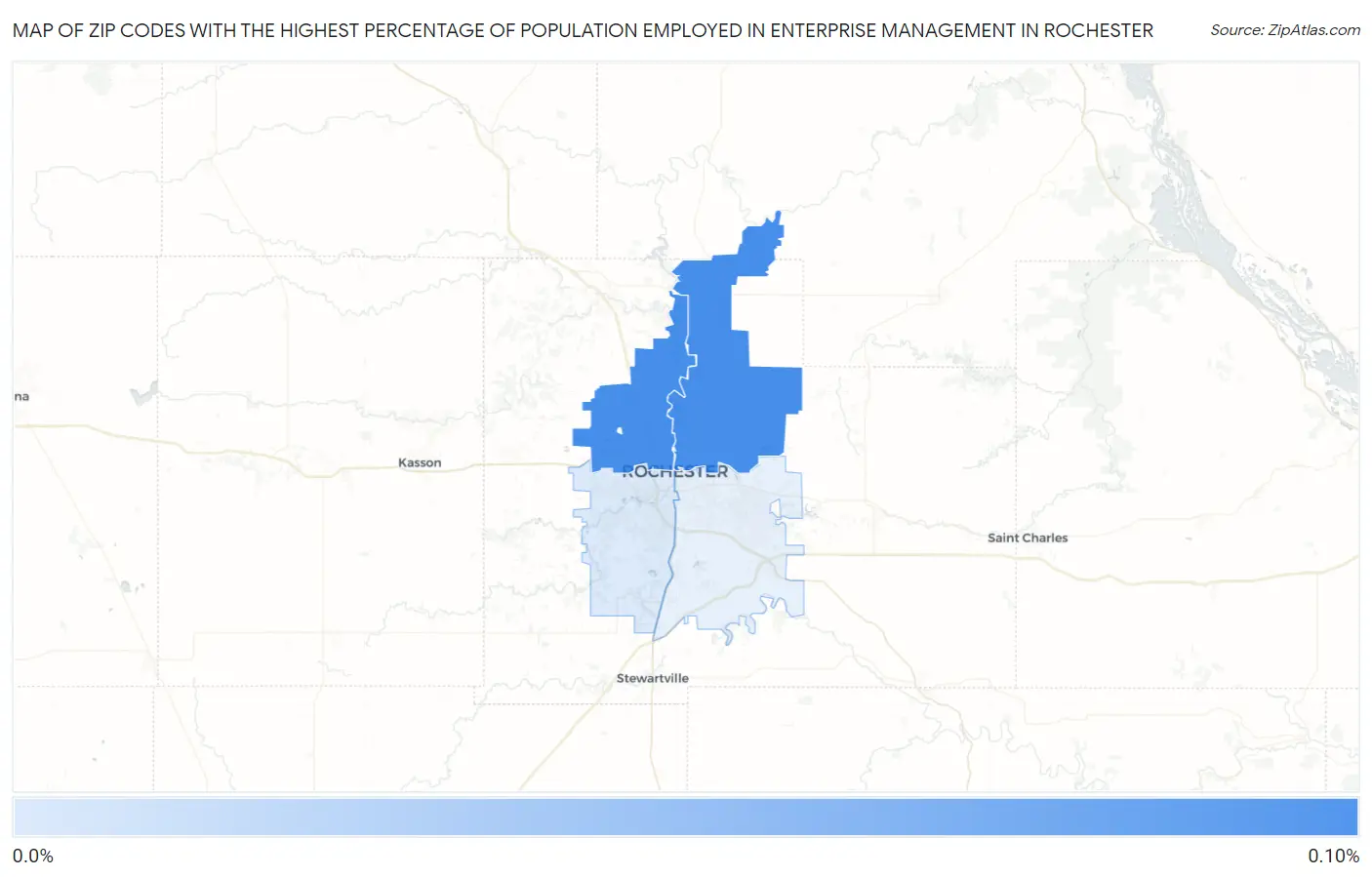Image resolution: width=1372 pixels, height=877 pixels.
Task: Click the Rochester city label
Action: pos(675,472)
